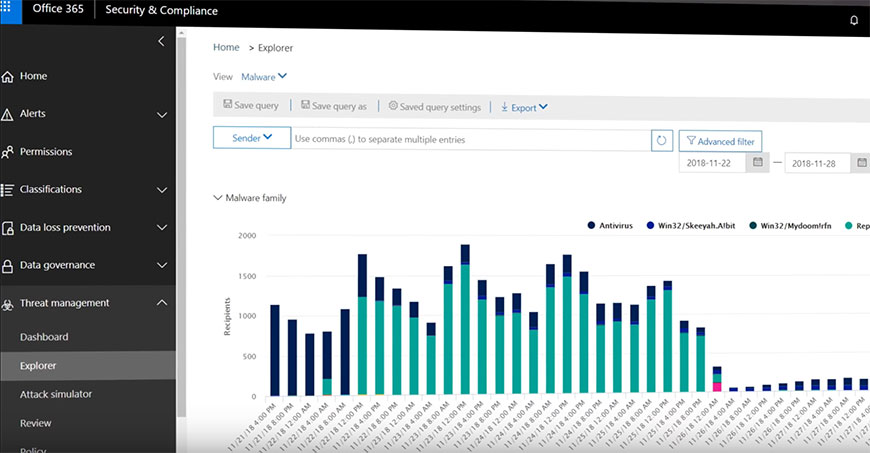Click the Data governance lock icon
This screenshot has width=870, height=453.
coord(8,266)
